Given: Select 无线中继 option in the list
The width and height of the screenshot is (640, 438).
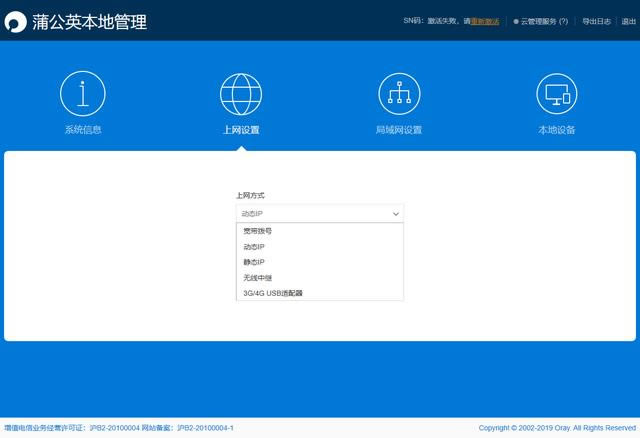Looking at the screenshot, I should [x=320, y=278].
